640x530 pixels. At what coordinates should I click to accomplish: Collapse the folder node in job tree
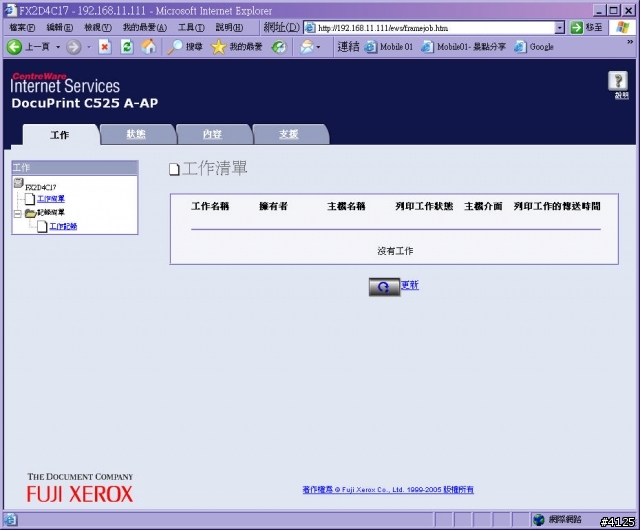18,214
